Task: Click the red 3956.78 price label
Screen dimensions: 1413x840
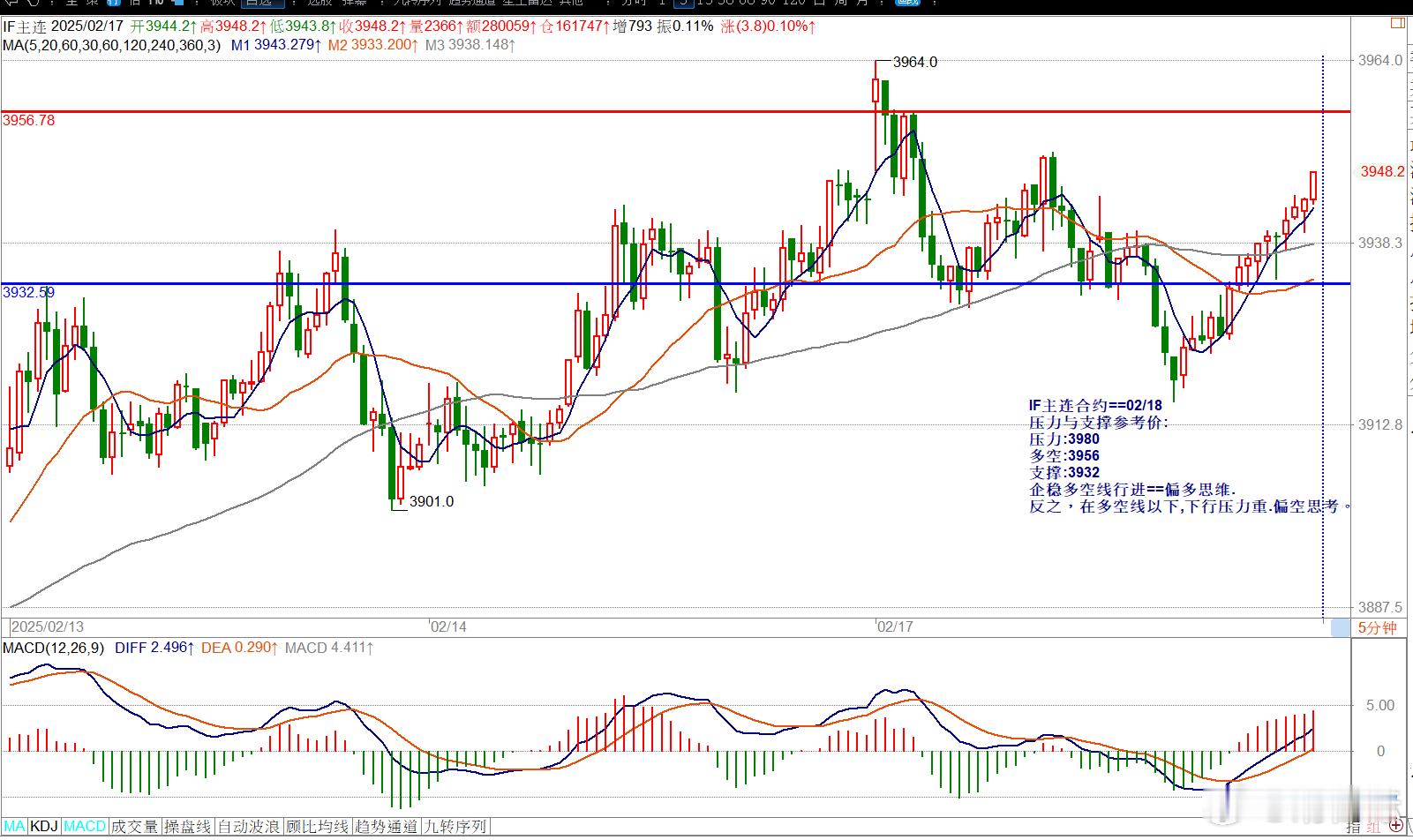Action: pos(29,121)
